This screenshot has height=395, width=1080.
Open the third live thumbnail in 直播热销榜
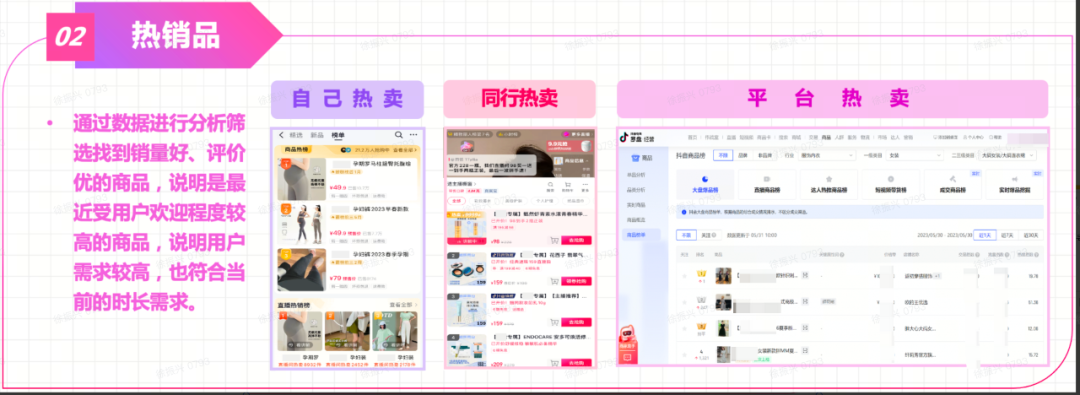pos(395,331)
